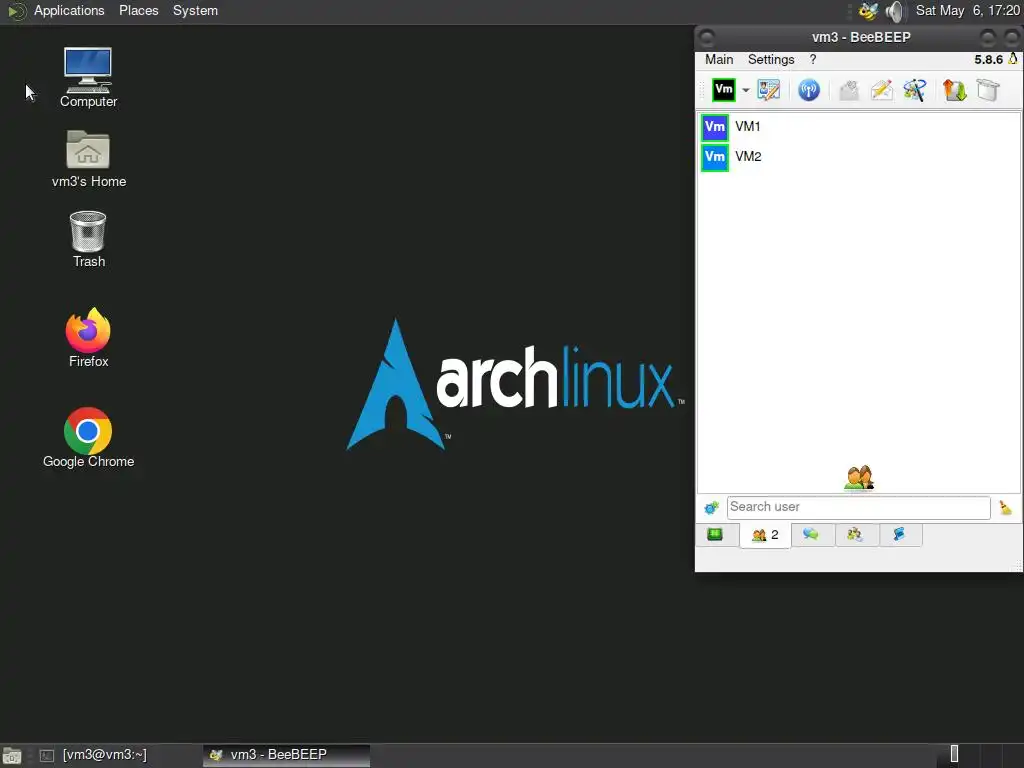Image resolution: width=1024 pixels, height=768 pixels.
Task: Open the System menu in top panel
Action: [x=195, y=10]
